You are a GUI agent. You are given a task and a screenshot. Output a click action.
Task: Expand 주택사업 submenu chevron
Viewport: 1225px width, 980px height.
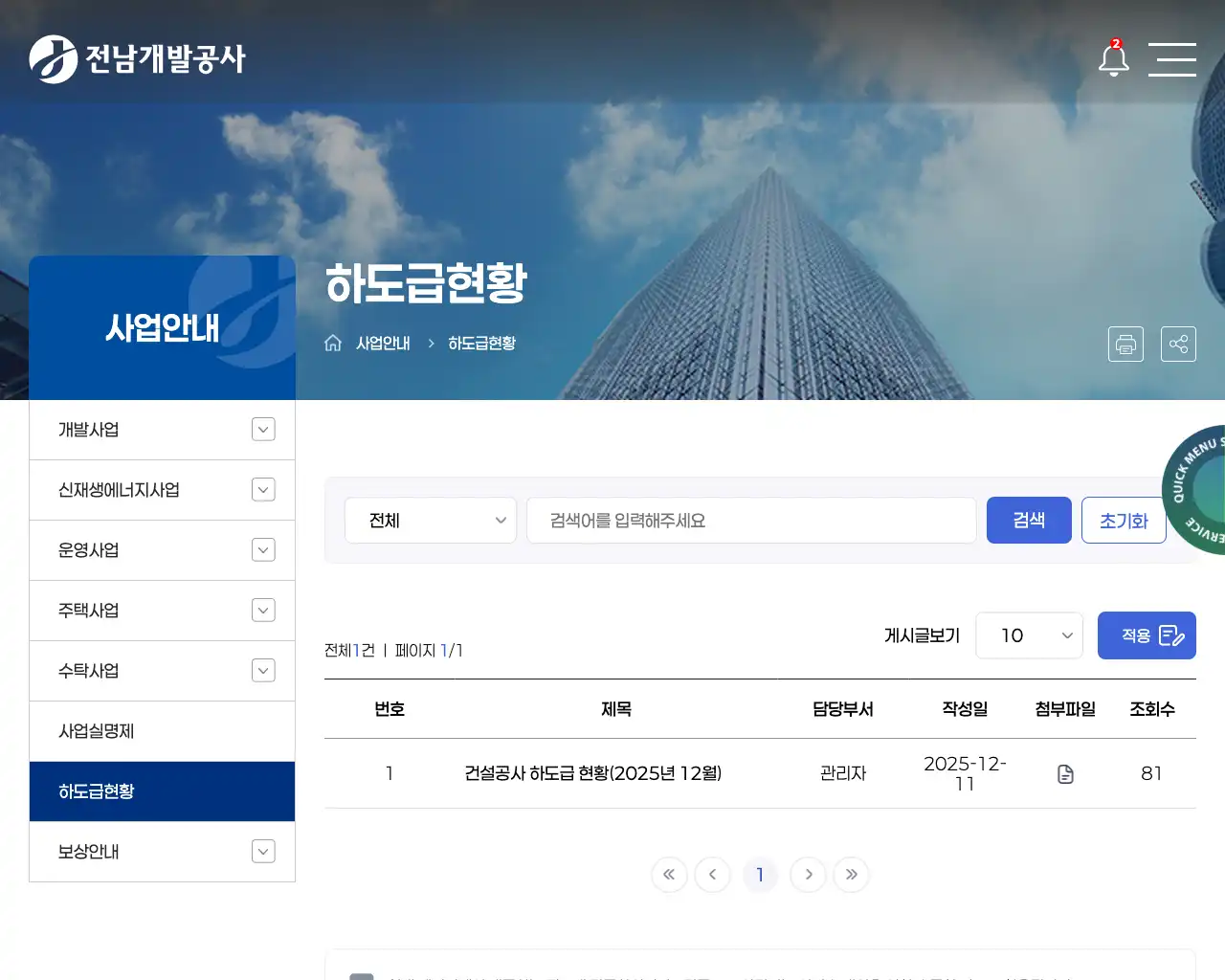click(x=263, y=611)
